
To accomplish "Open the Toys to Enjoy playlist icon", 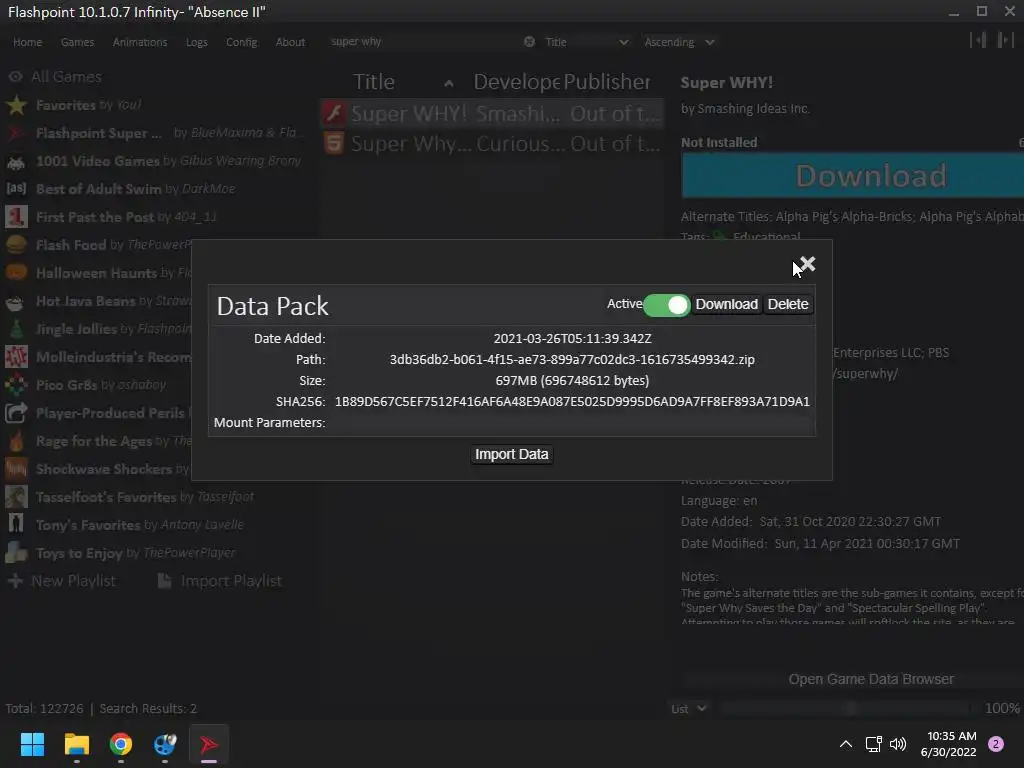I will 16,553.
